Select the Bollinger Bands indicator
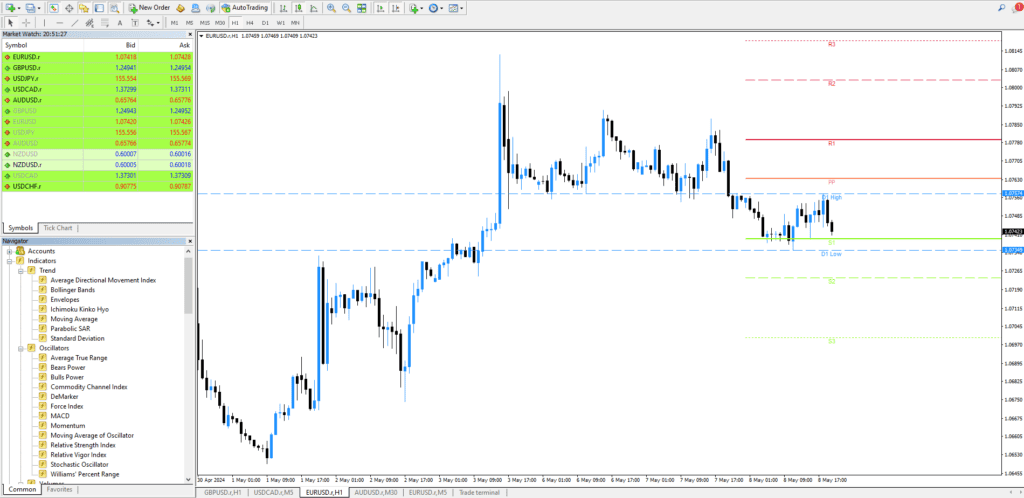 pos(72,289)
